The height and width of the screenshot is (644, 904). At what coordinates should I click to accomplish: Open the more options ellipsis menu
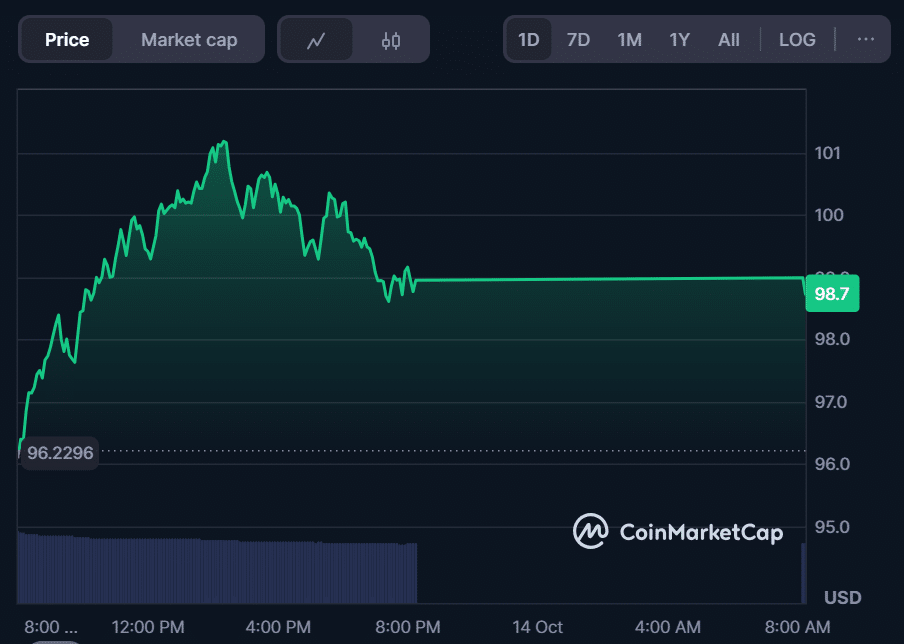click(866, 40)
